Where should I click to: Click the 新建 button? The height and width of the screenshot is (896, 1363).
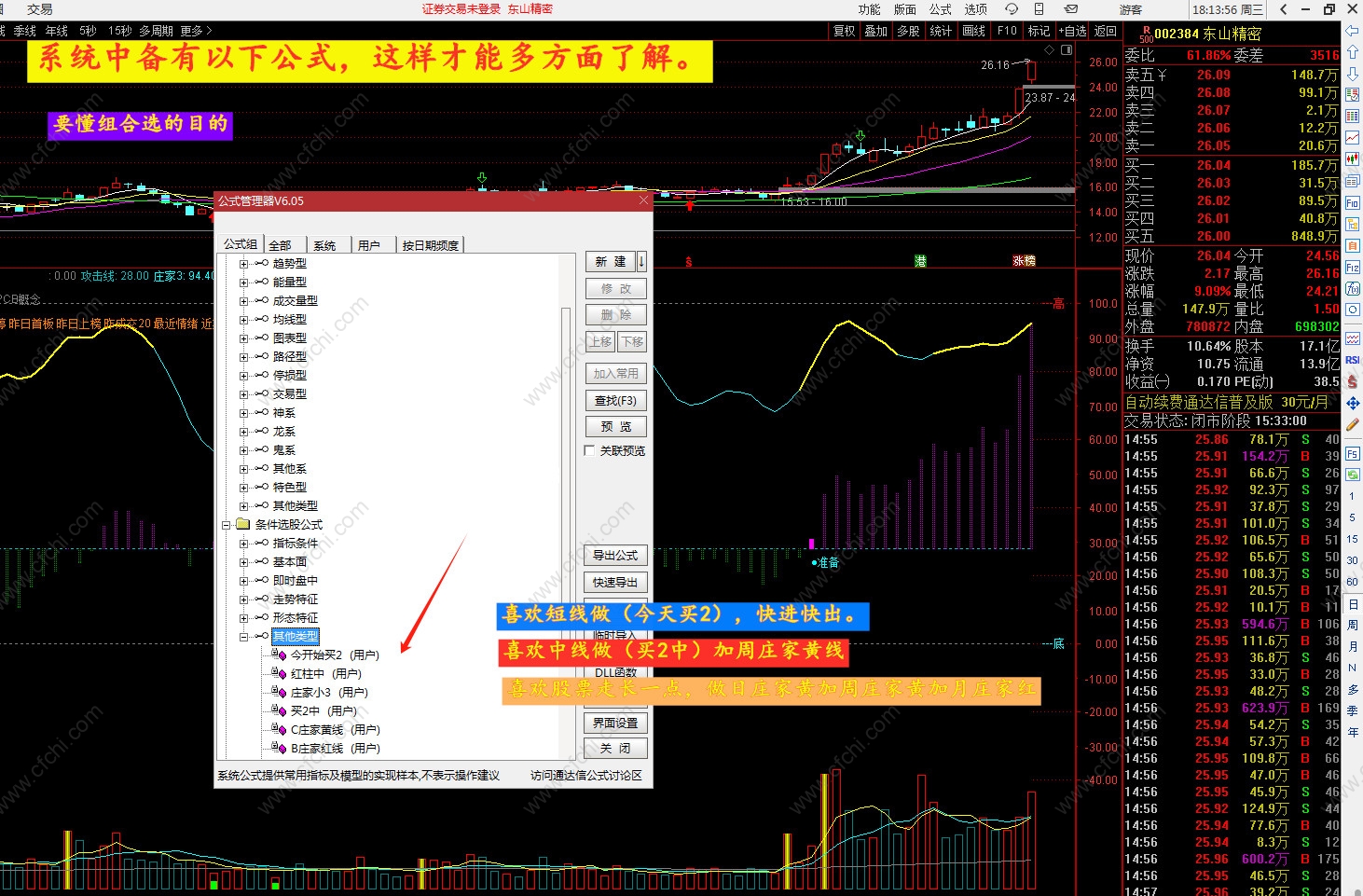(x=611, y=262)
